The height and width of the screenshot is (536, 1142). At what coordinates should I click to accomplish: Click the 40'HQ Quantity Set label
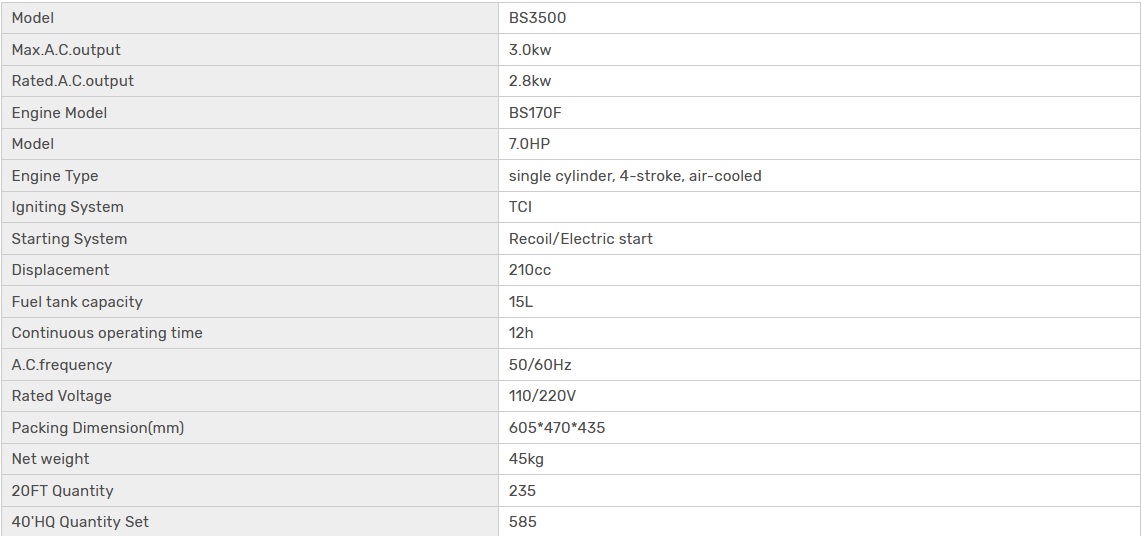coord(80,522)
